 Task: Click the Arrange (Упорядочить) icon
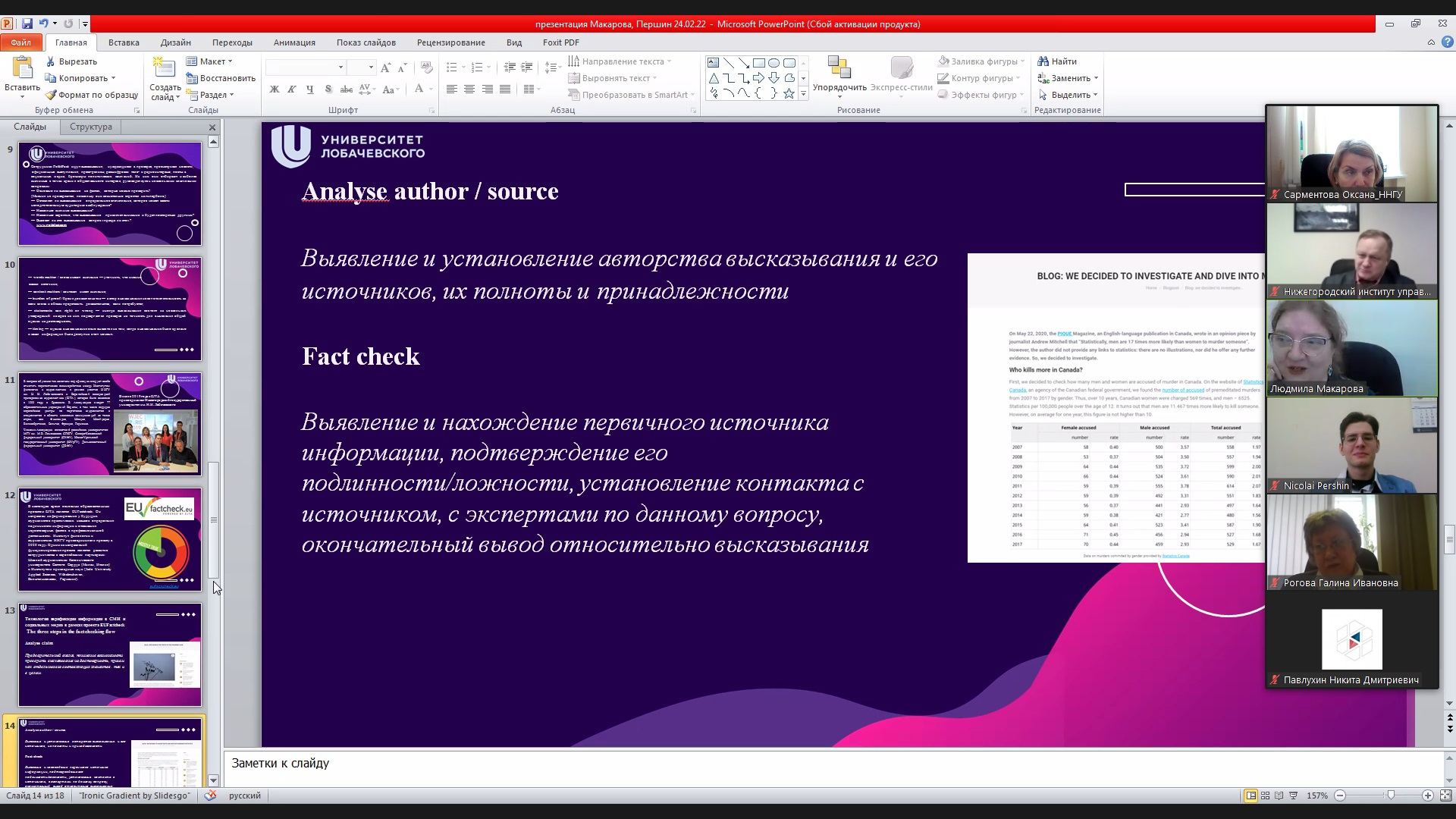pyautogui.click(x=839, y=67)
